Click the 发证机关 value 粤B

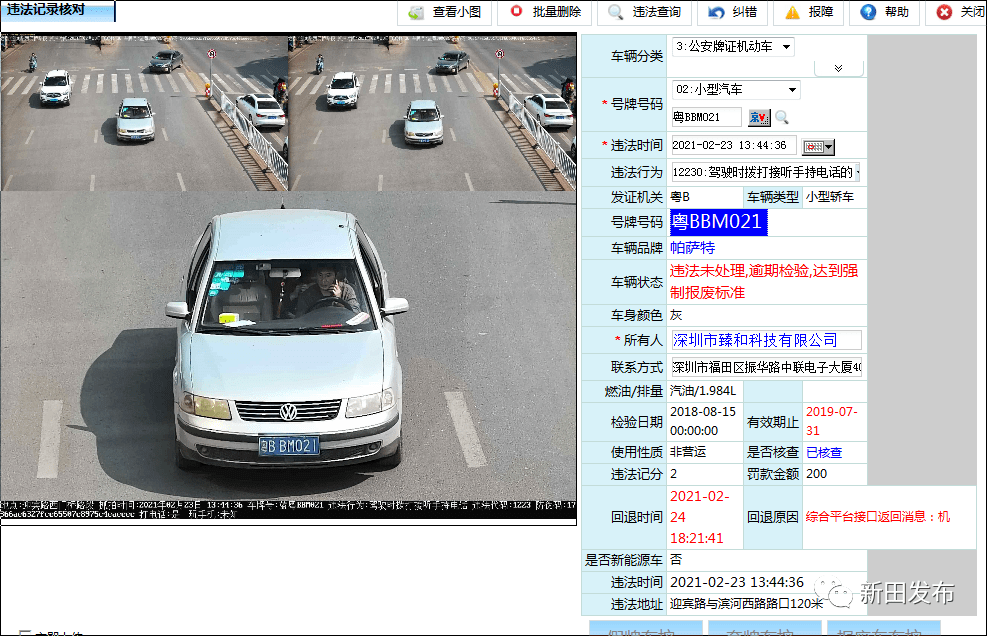pyautogui.click(x=680, y=197)
